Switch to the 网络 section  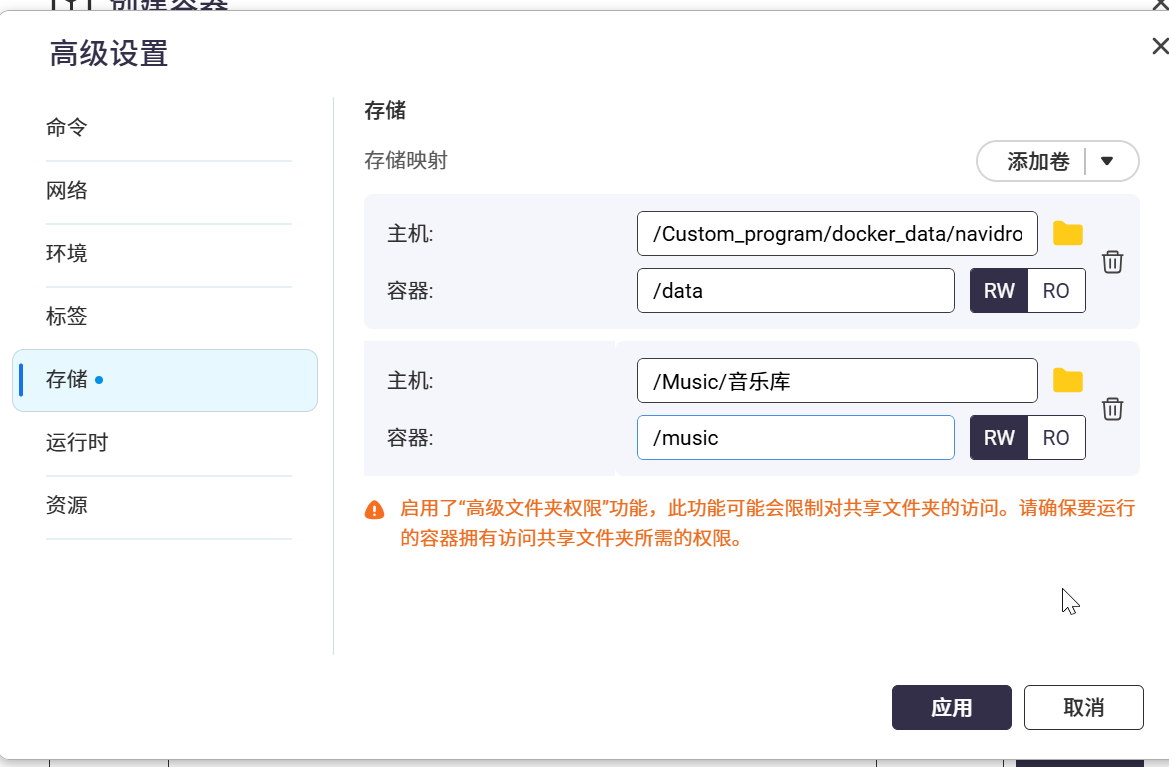67,191
